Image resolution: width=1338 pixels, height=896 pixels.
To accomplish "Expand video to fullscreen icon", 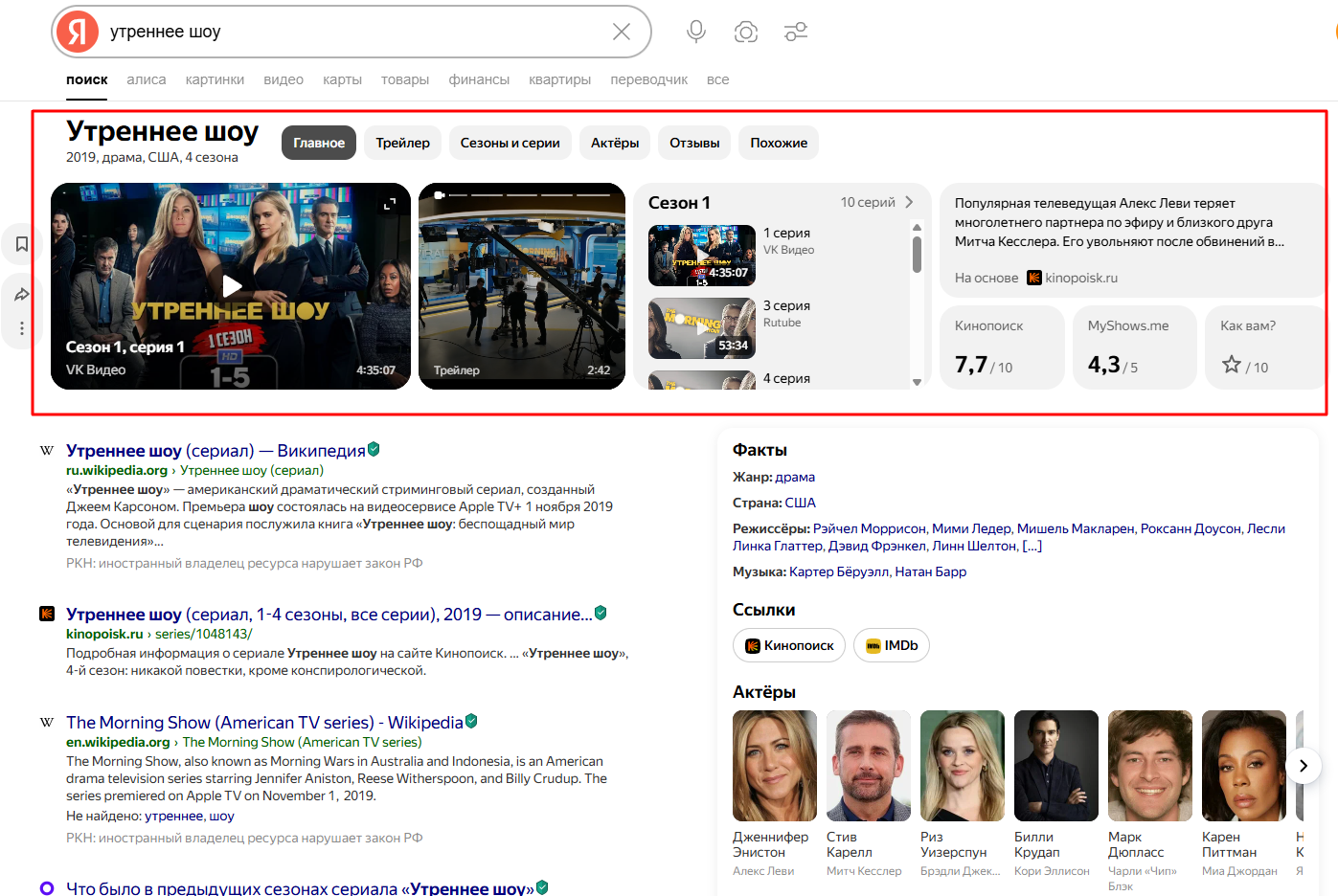I will [x=390, y=204].
